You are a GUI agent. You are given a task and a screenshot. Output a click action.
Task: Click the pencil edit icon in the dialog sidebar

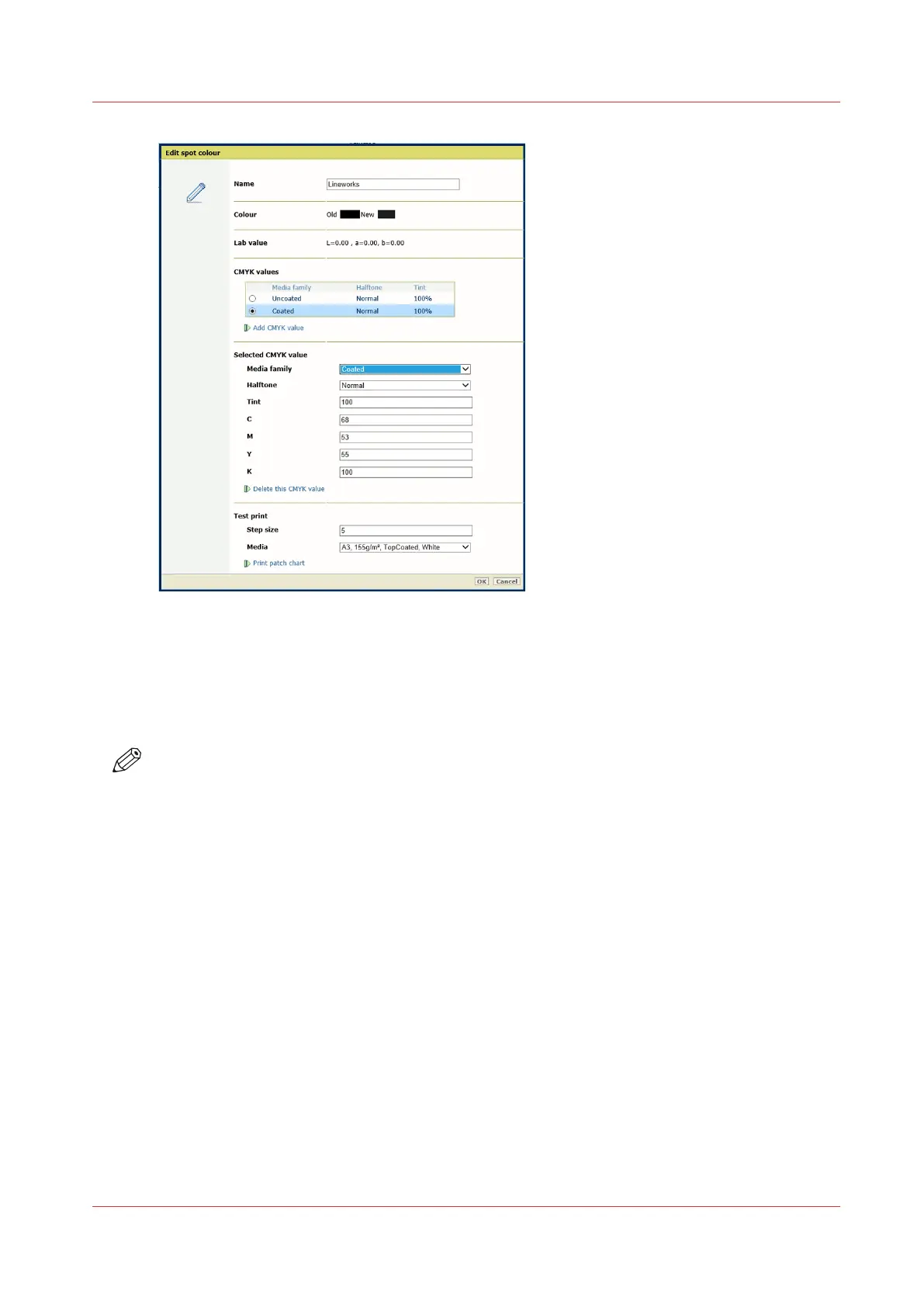point(196,192)
